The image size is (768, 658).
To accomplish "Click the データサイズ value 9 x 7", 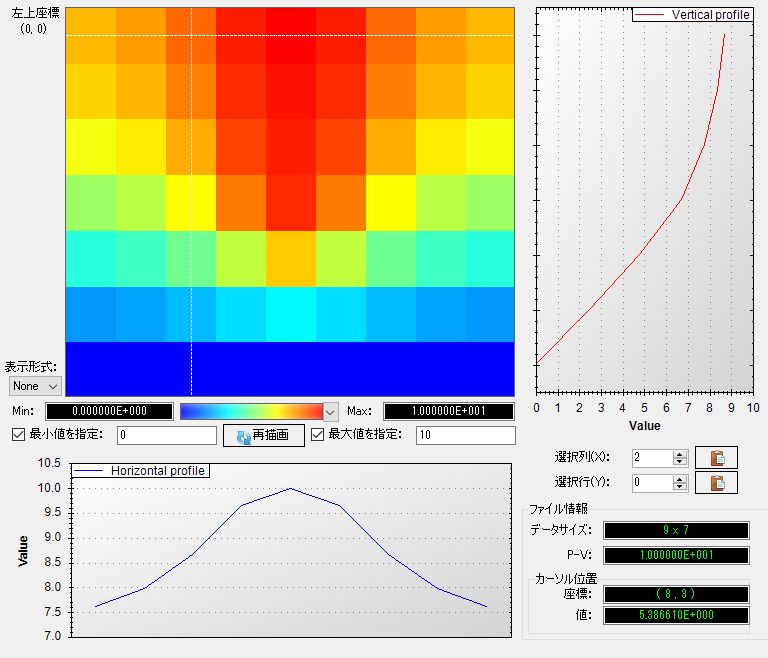I will (676, 530).
